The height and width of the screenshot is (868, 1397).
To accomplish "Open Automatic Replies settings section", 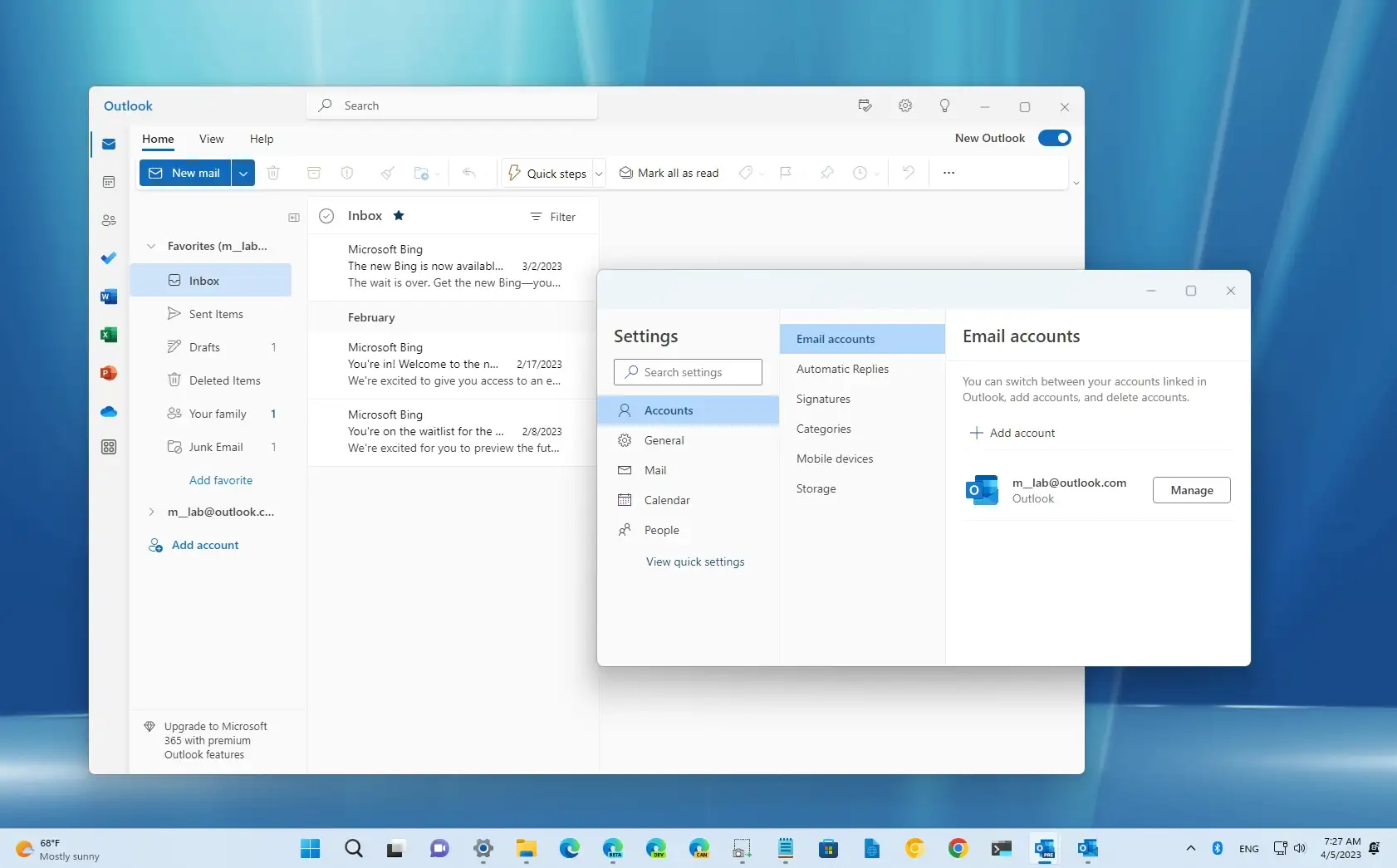I will pos(862,369).
